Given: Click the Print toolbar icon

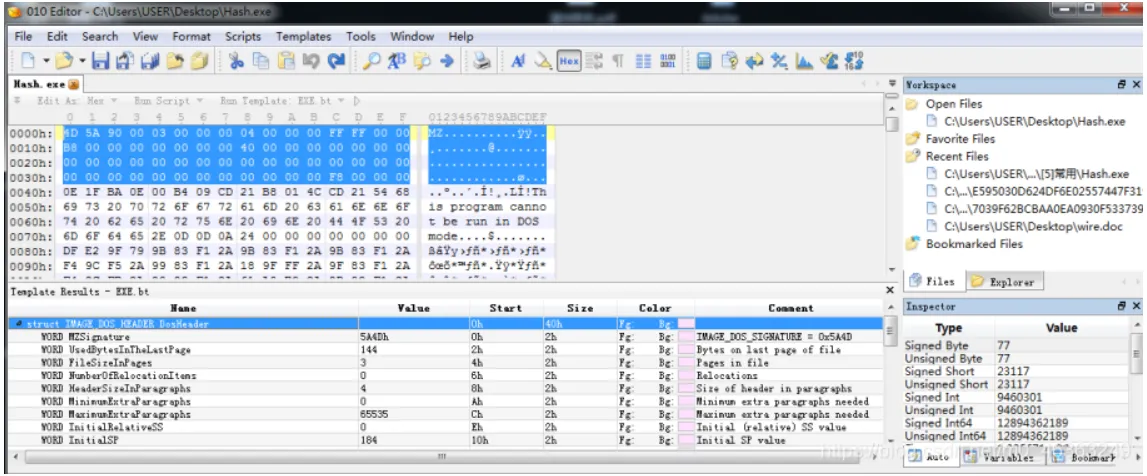Looking at the screenshot, I should pos(482,61).
